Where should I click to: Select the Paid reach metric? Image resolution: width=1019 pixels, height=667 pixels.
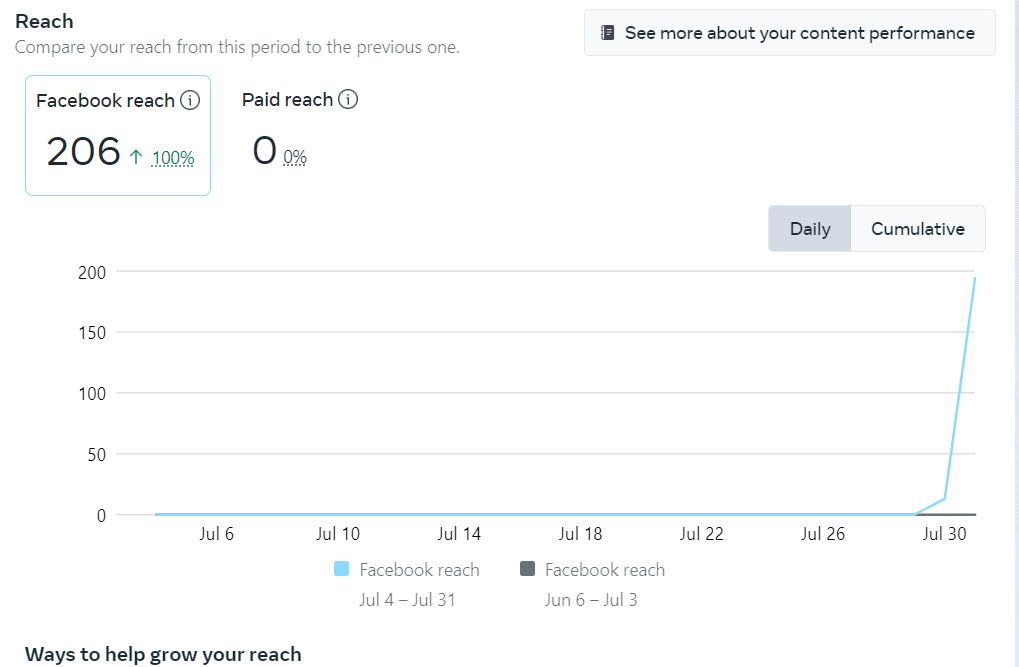pos(287,100)
